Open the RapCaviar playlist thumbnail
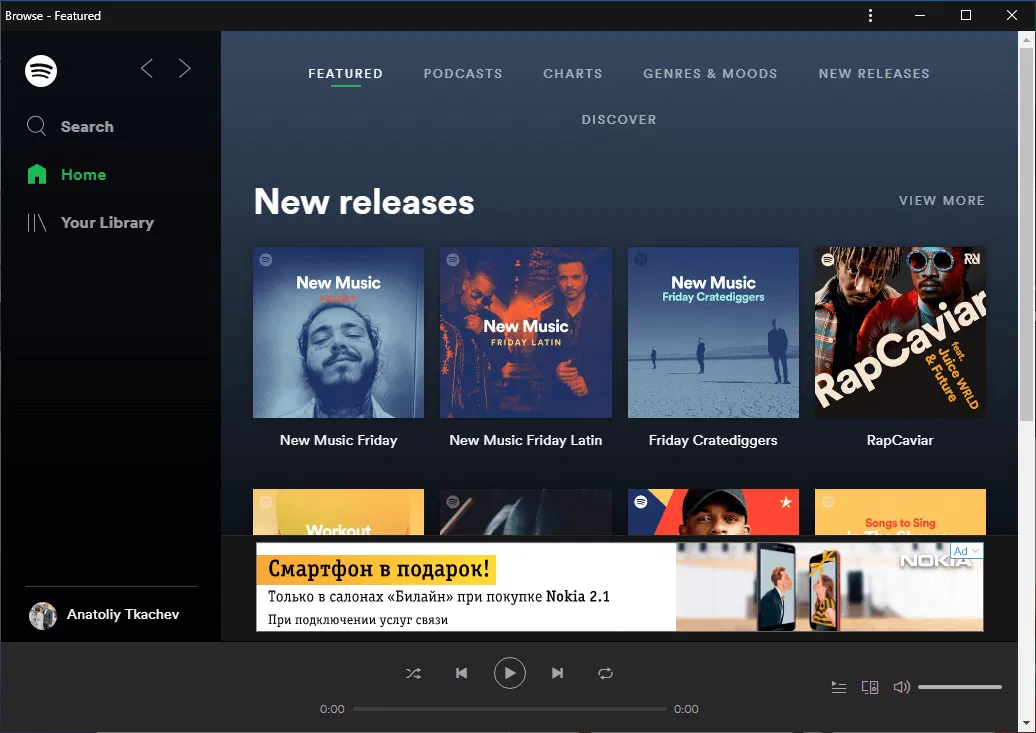 [899, 332]
